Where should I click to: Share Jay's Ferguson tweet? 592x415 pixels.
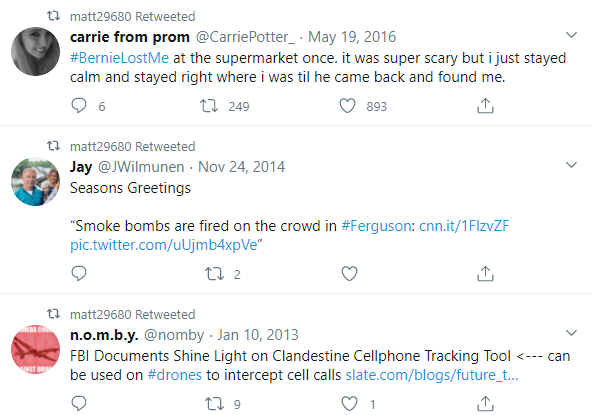tap(485, 274)
